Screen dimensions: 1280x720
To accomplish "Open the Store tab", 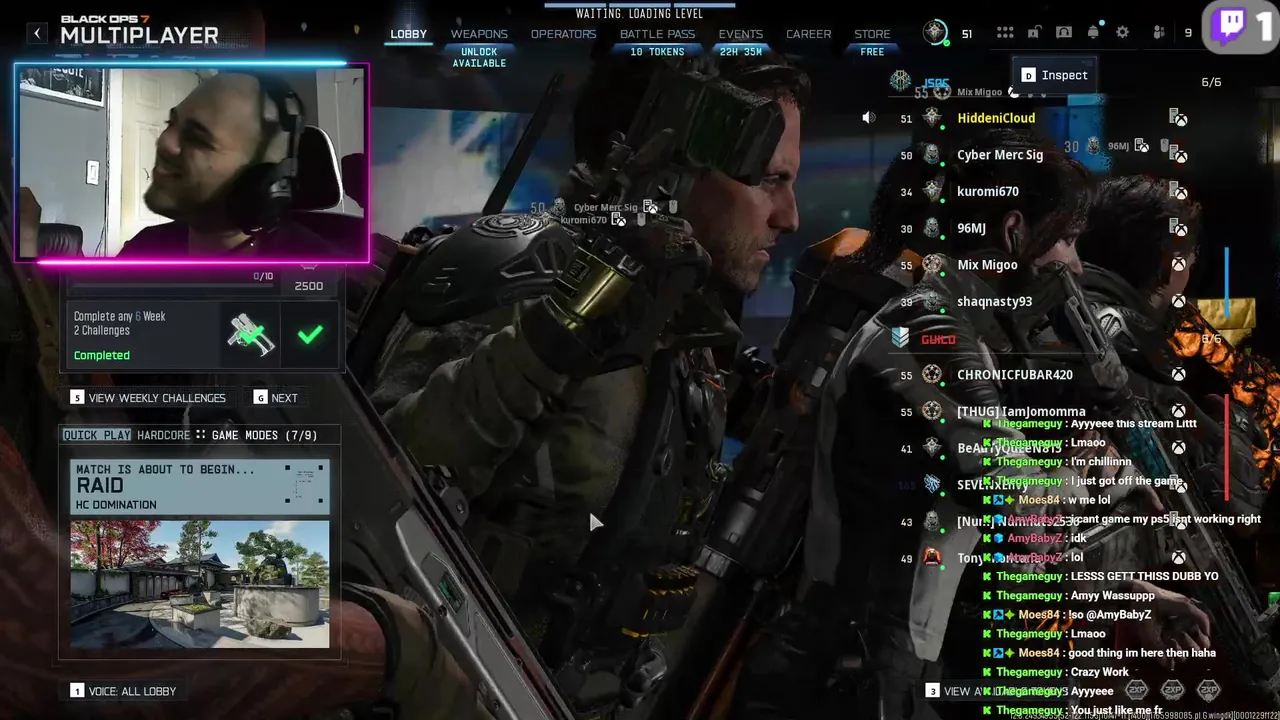I will point(872,34).
